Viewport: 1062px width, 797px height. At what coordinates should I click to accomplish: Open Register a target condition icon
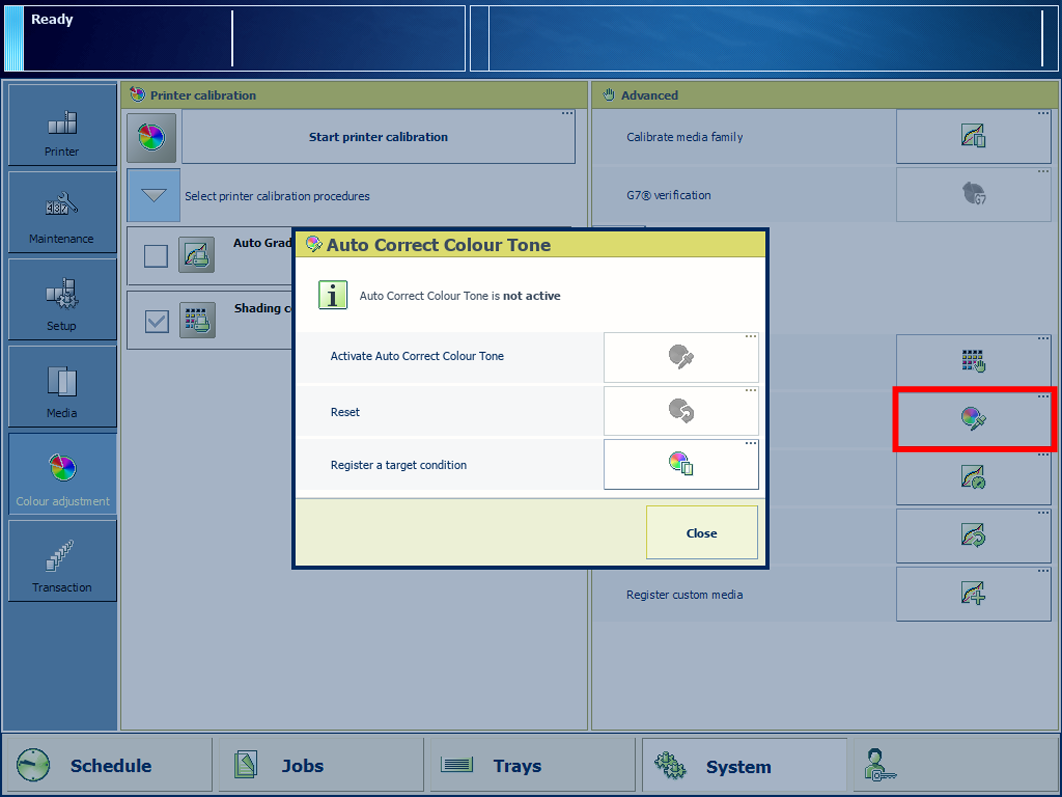click(x=681, y=464)
